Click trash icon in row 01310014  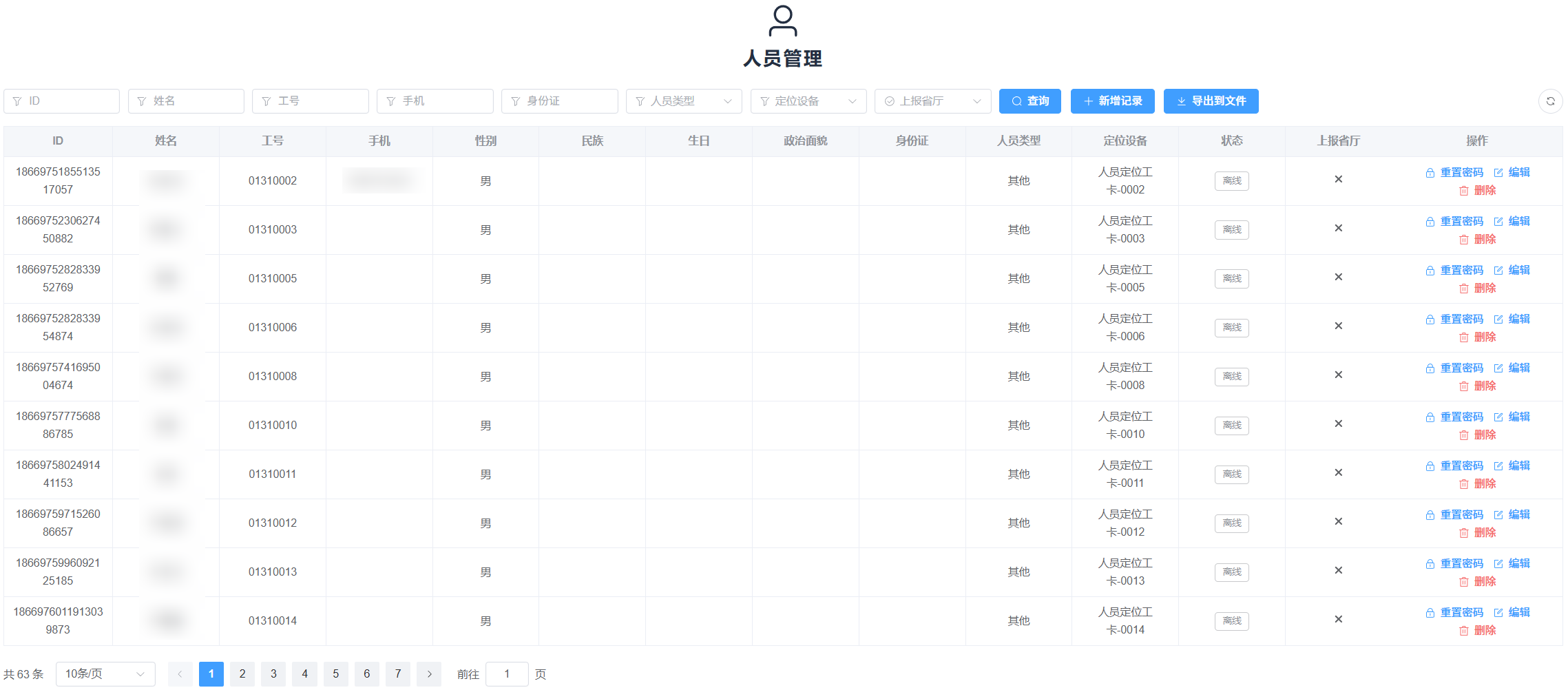1463,631
